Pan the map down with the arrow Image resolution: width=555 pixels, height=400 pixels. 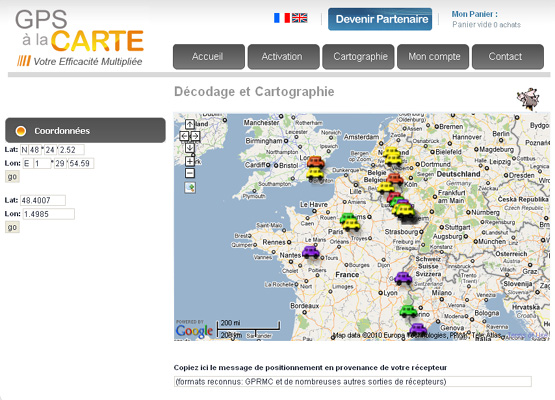[x=190, y=148]
